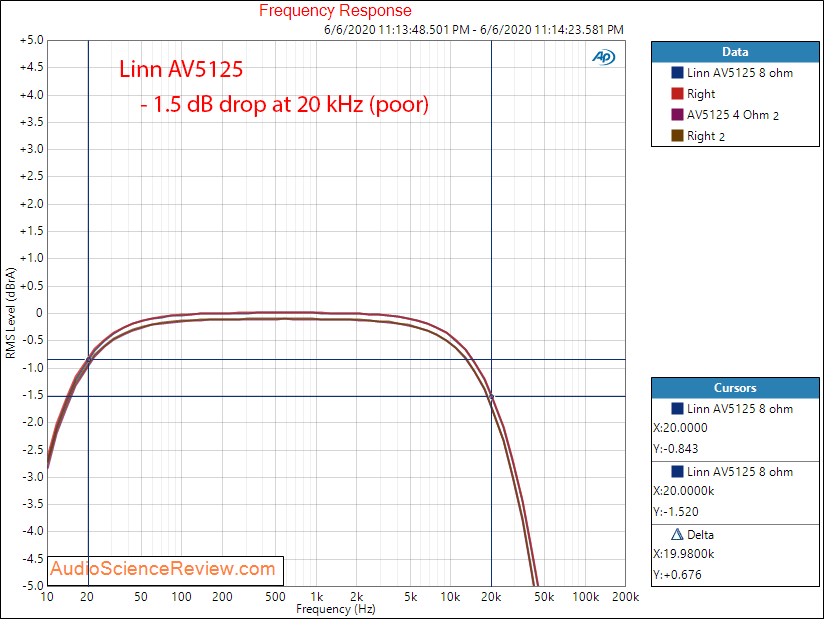
Task: Click the 200k x-axis tick label
Action: pyautogui.click(x=625, y=597)
